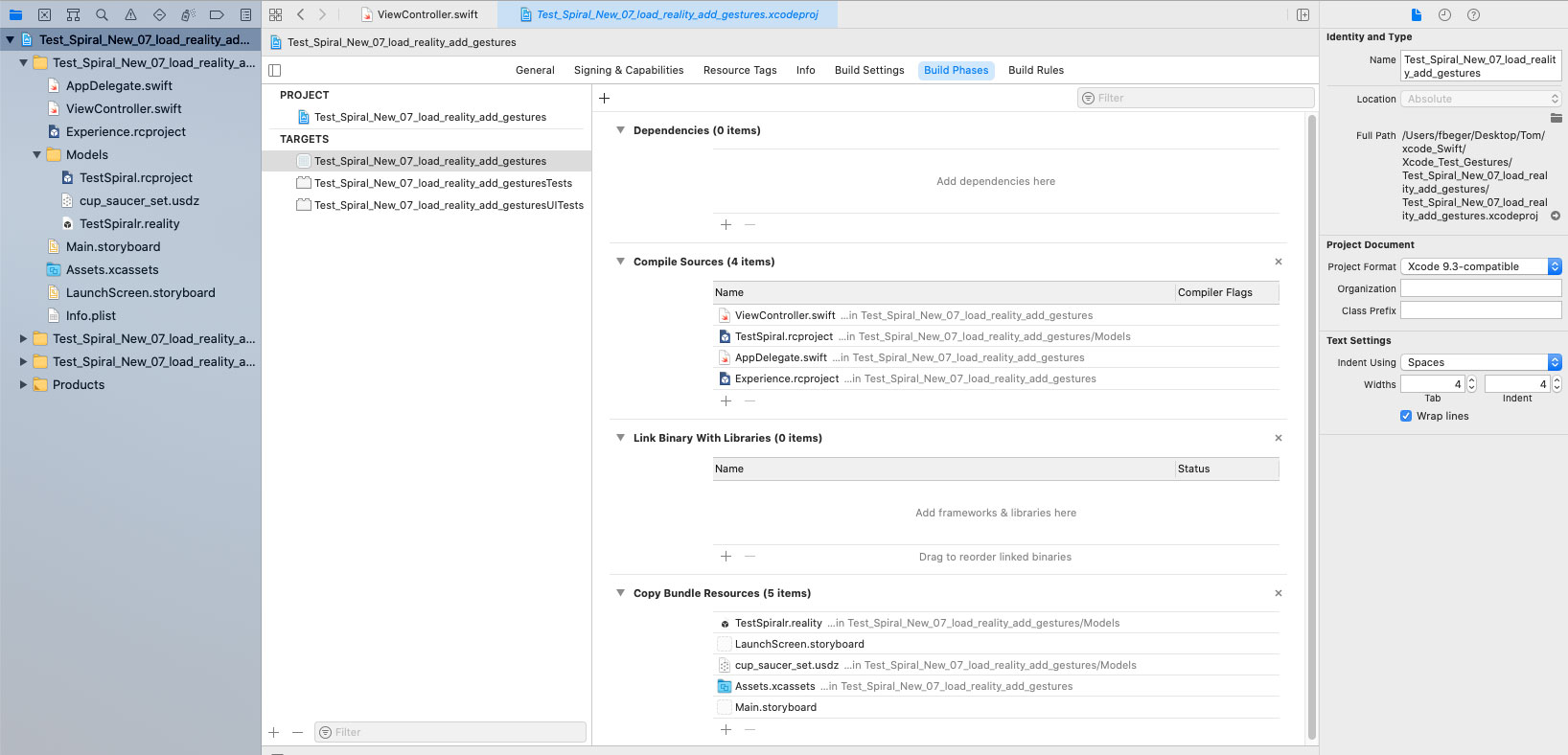Show the Source Control navigator

coord(44,15)
